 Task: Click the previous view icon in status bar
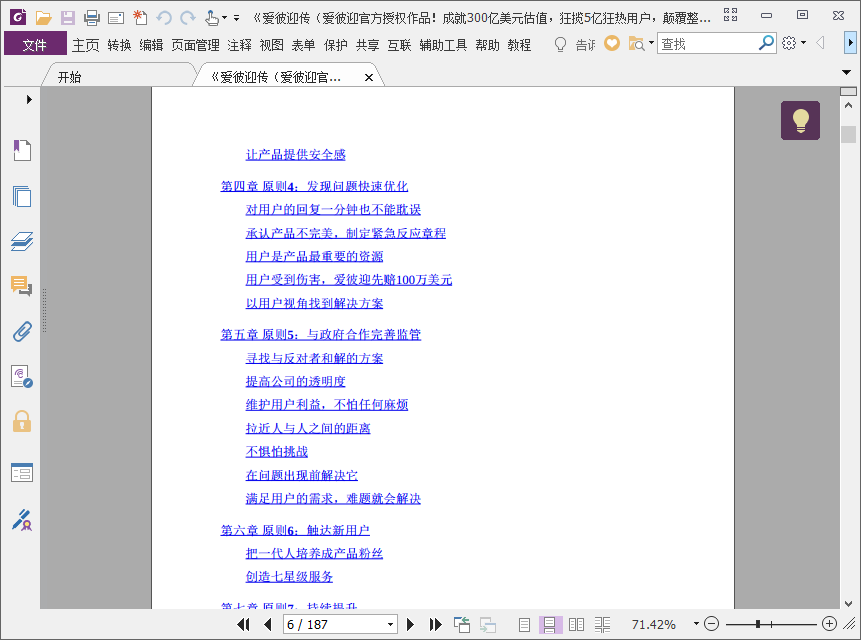(462, 624)
